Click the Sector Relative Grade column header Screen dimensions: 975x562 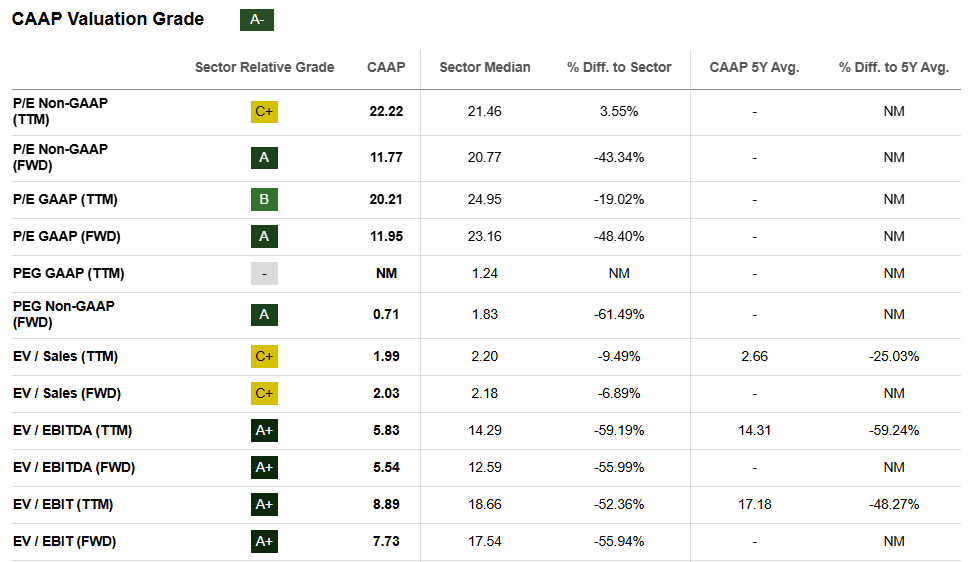pyautogui.click(x=264, y=68)
